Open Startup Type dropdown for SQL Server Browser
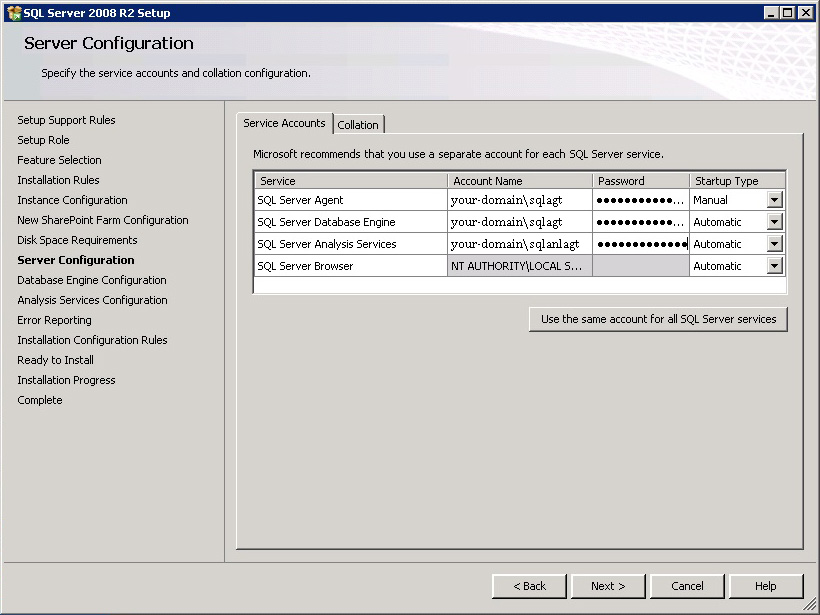This screenshot has height=615, width=820. pos(775,266)
